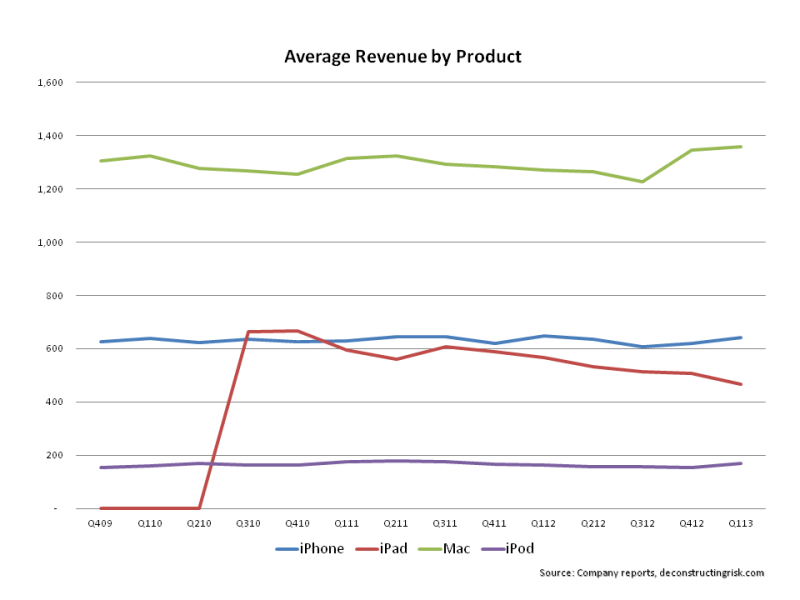Screen dimensions: 800x600
Task: Click the Q412 x-axis label
Action: pyautogui.click(x=691, y=523)
